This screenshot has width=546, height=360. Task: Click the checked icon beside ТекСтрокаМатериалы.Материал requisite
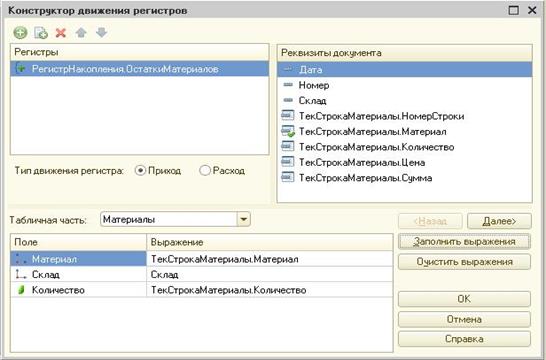tap(288, 131)
